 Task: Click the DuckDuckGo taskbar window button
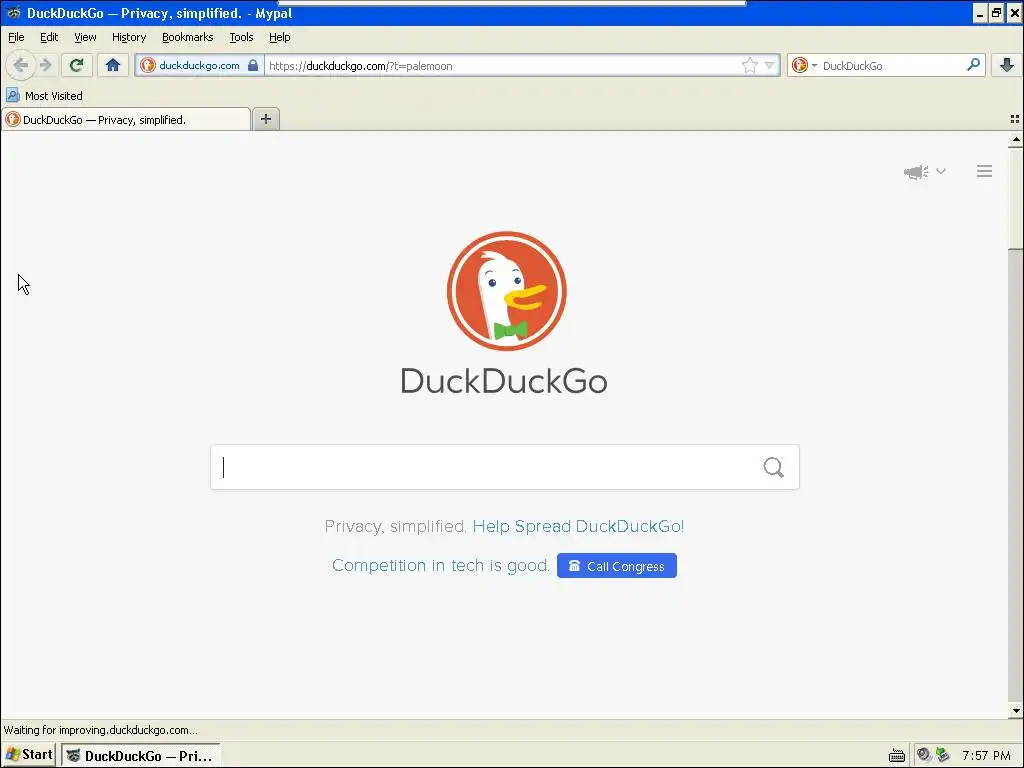click(141, 756)
